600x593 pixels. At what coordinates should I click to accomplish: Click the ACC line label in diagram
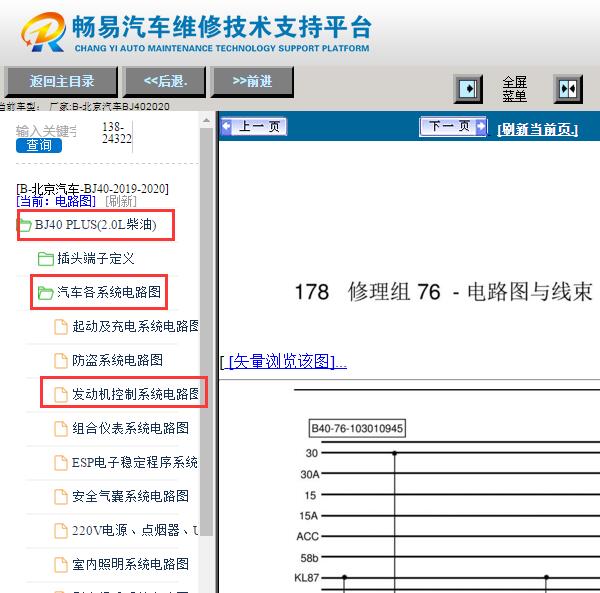[308, 536]
